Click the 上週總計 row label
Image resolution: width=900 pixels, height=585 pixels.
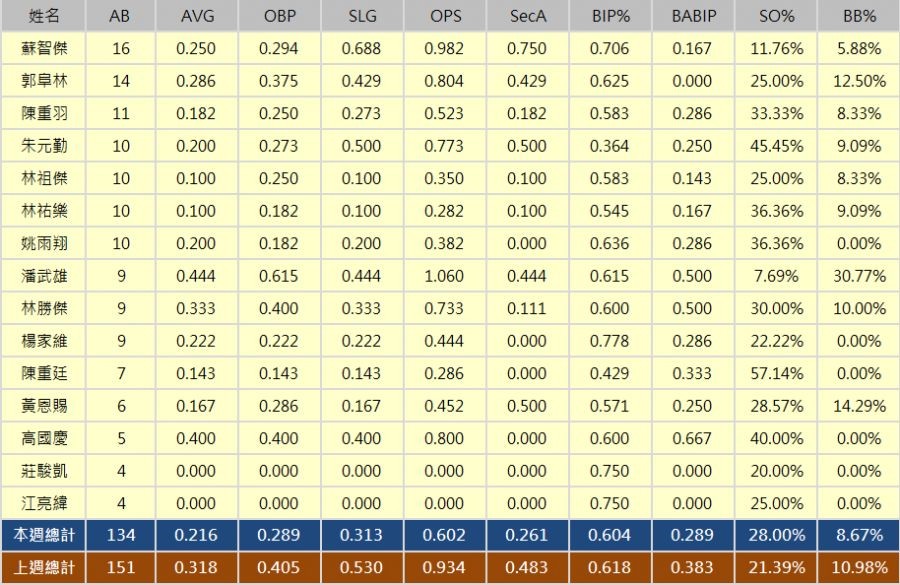(x=43, y=568)
